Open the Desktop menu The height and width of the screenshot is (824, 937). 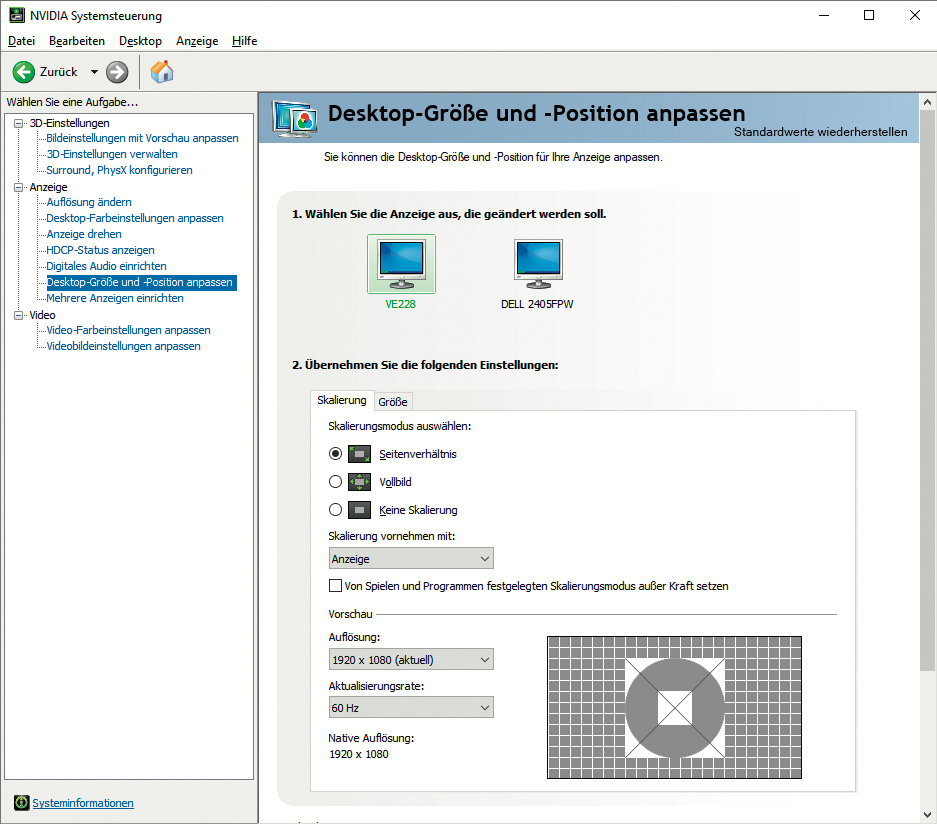(x=140, y=41)
